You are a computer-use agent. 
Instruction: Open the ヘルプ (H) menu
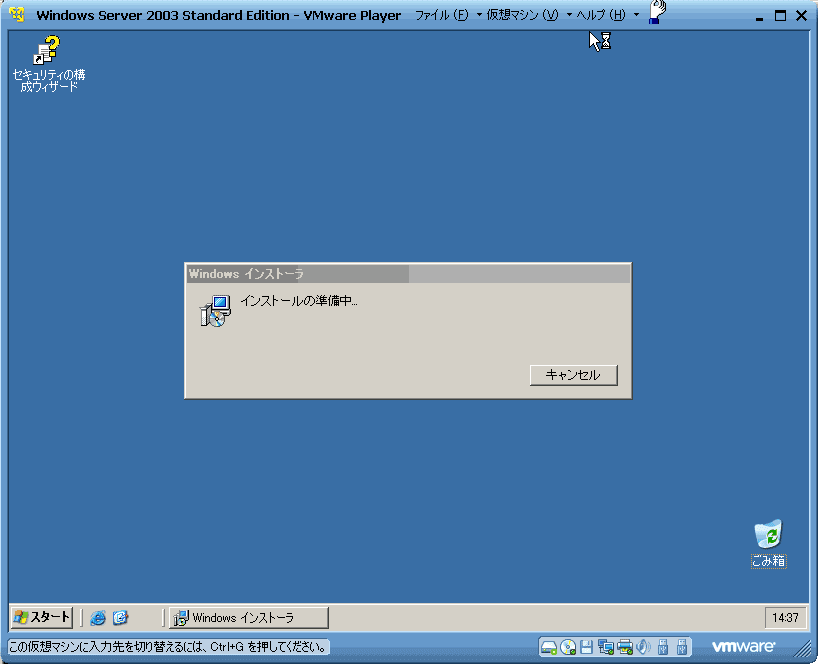click(x=600, y=15)
